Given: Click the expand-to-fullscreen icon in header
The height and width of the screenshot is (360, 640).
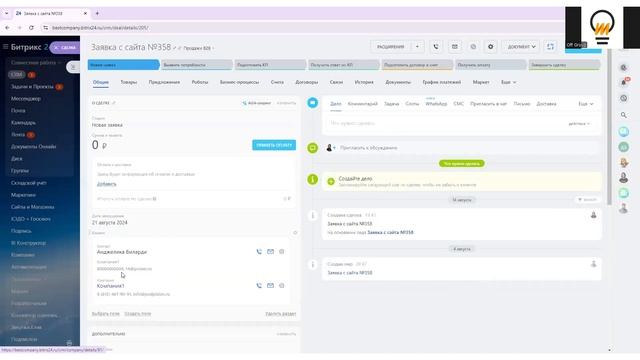Looking at the screenshot, I should click(550, 47).
